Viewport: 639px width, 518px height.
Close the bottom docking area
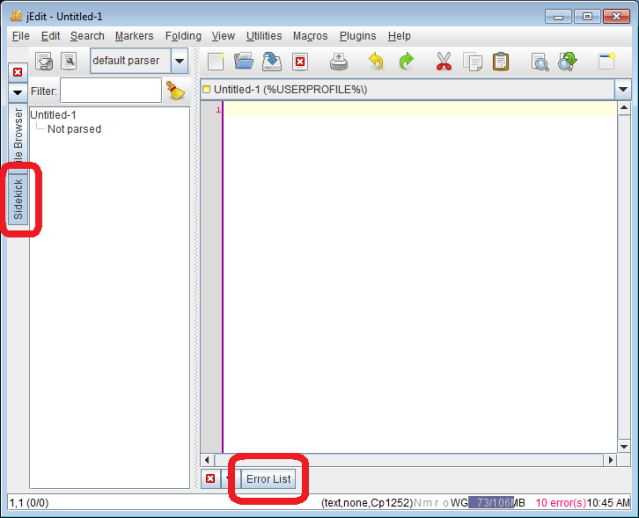coord(210,478)
